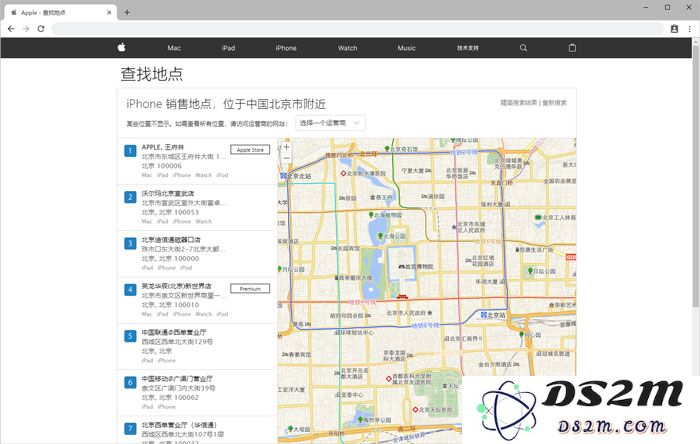Close the Apple 查找地点 browser tab

click(x=109, y=12)
